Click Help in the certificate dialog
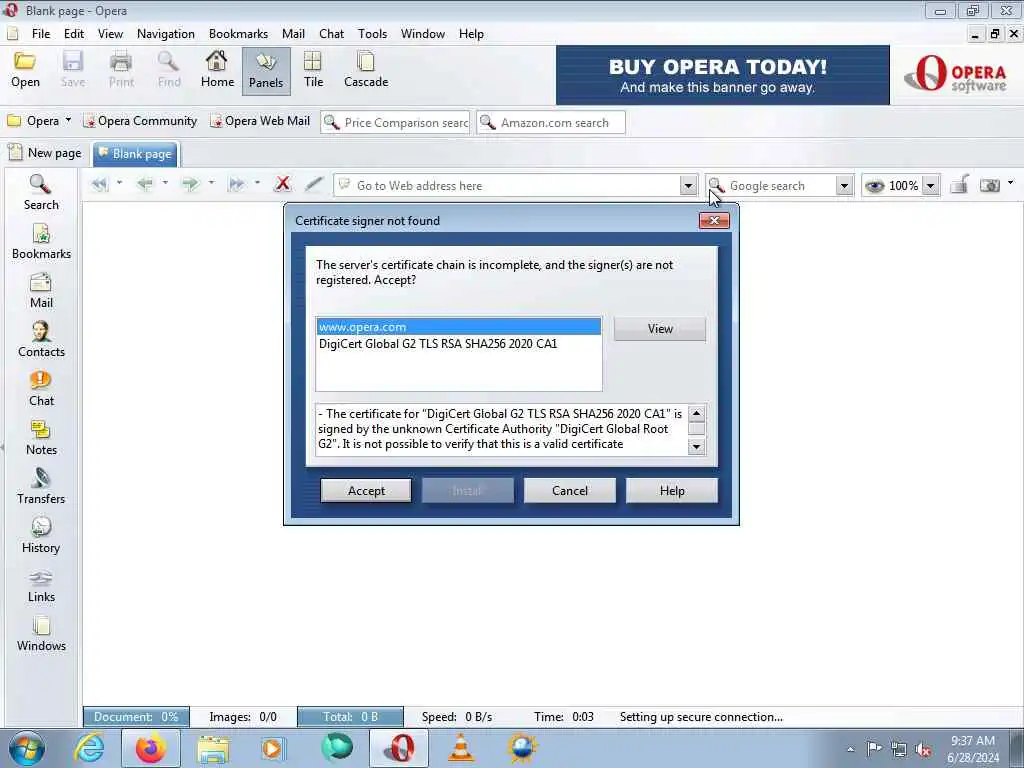 [672, 490]
